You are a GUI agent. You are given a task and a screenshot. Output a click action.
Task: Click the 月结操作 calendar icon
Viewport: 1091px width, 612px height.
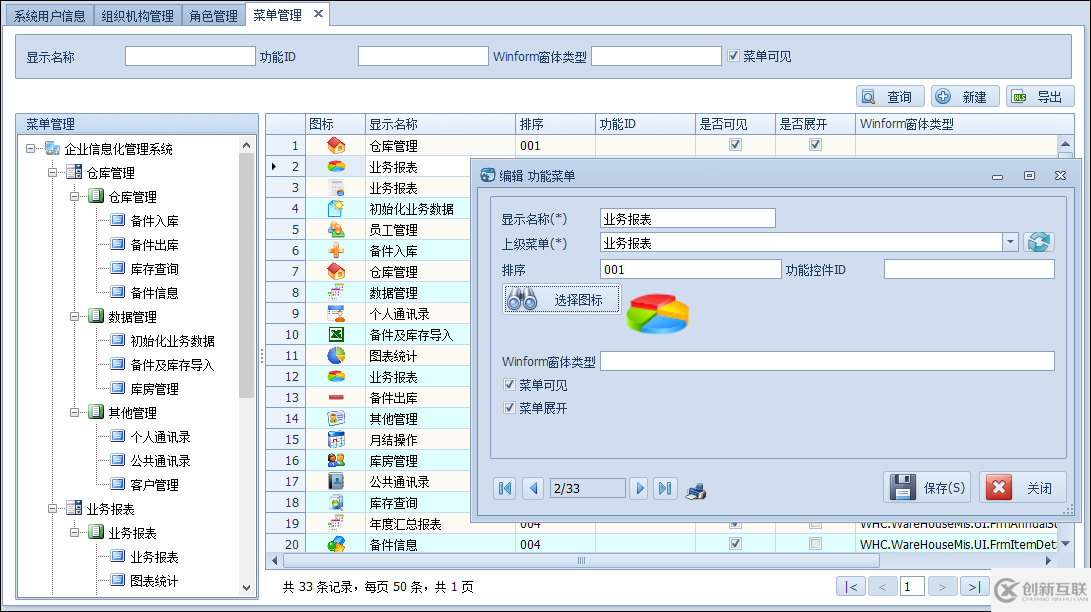(336, 440)
